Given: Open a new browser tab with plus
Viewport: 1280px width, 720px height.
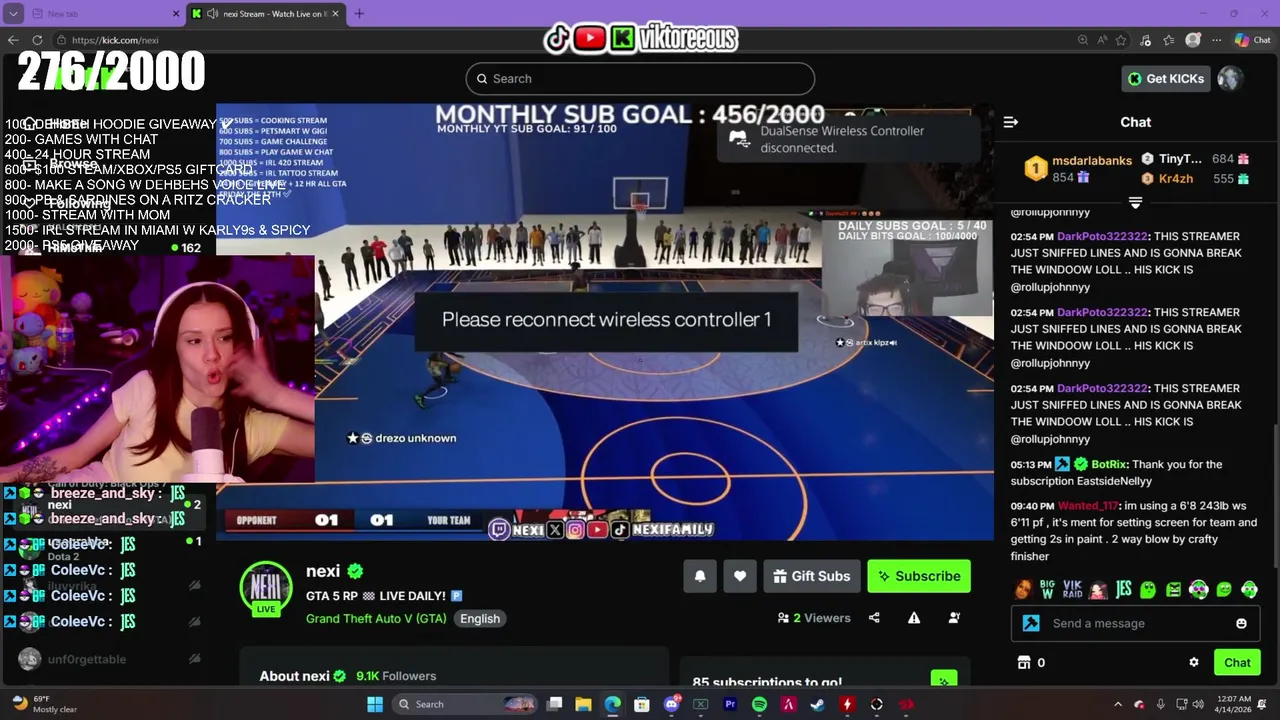Looking at the screenshot, I should tap(359, 14).
